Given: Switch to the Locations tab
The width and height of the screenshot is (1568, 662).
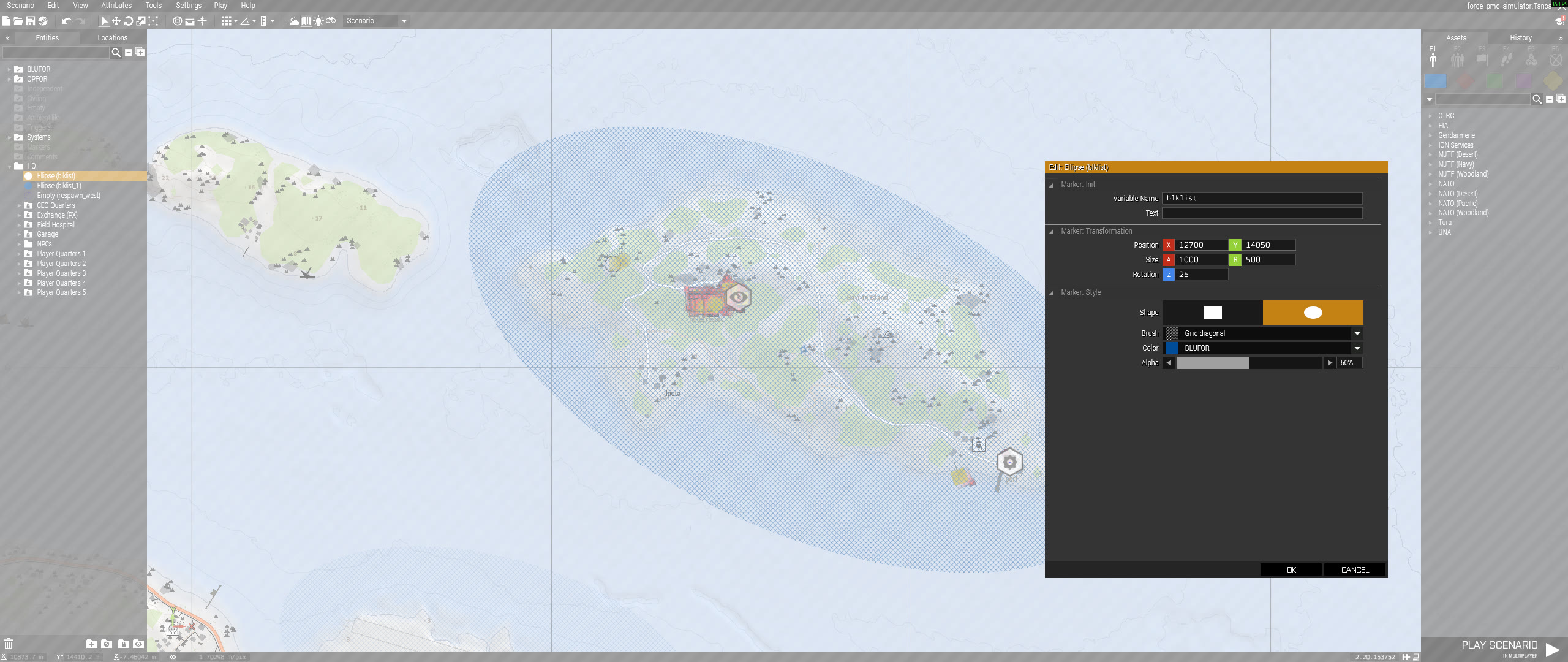Looking at the screenshot, I should point(113,38).
